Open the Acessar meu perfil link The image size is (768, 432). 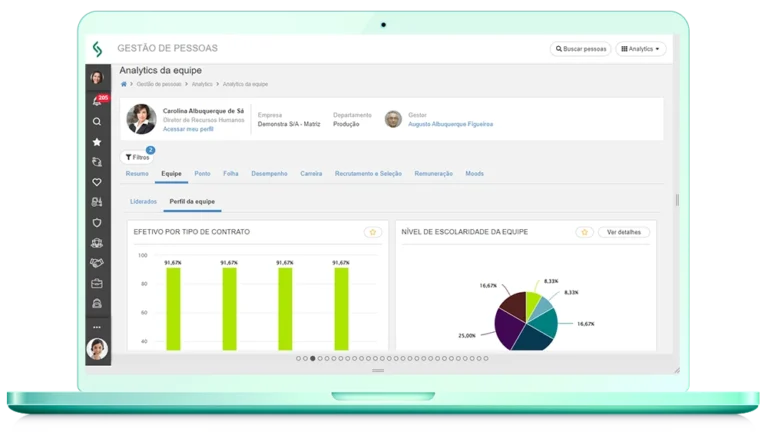(187, 130)
